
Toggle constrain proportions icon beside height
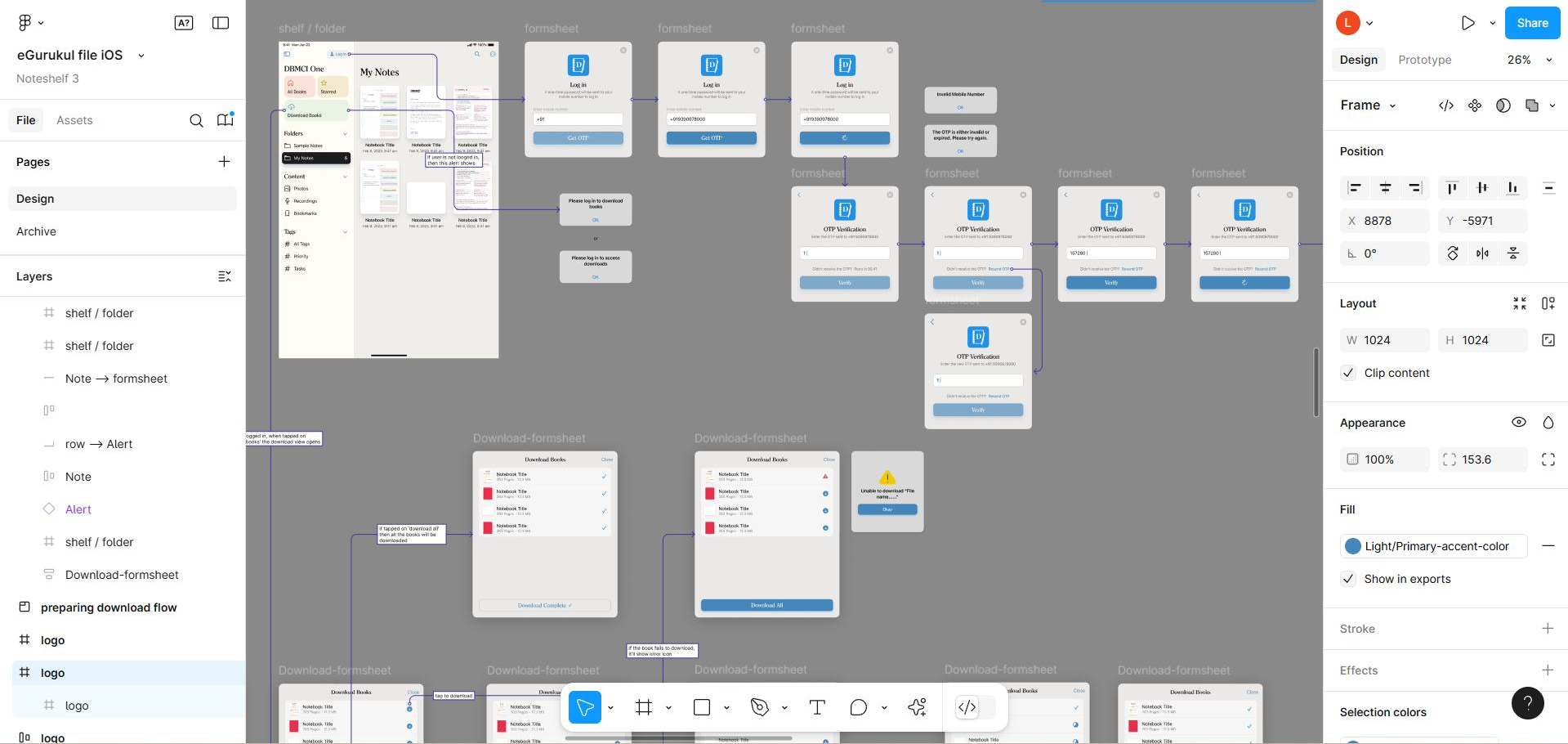1548,340
